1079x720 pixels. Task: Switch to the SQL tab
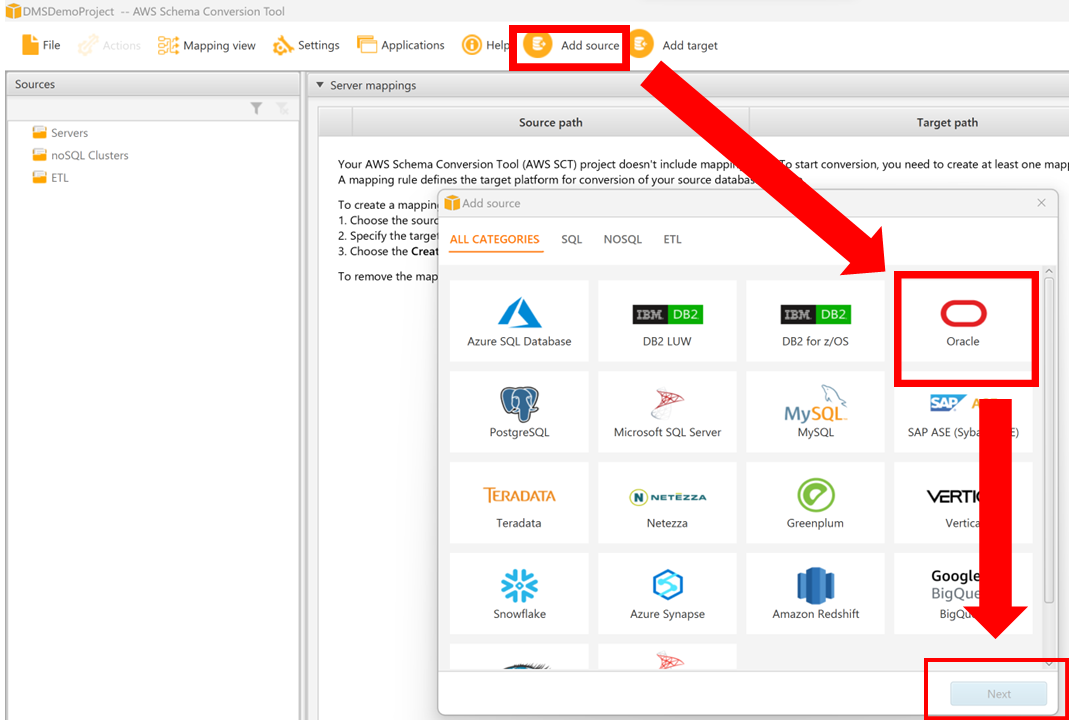coord(571,240)
